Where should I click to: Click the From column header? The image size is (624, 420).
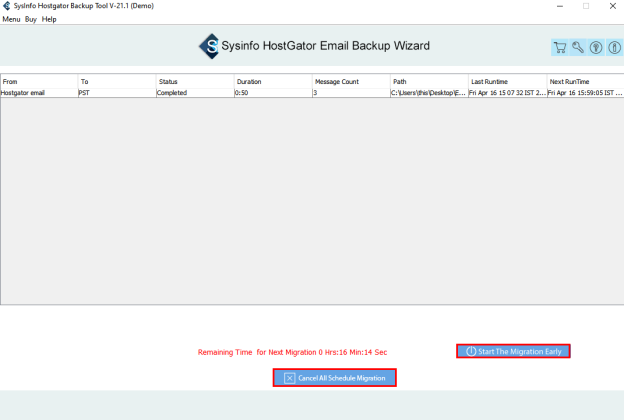pos(39,82)
